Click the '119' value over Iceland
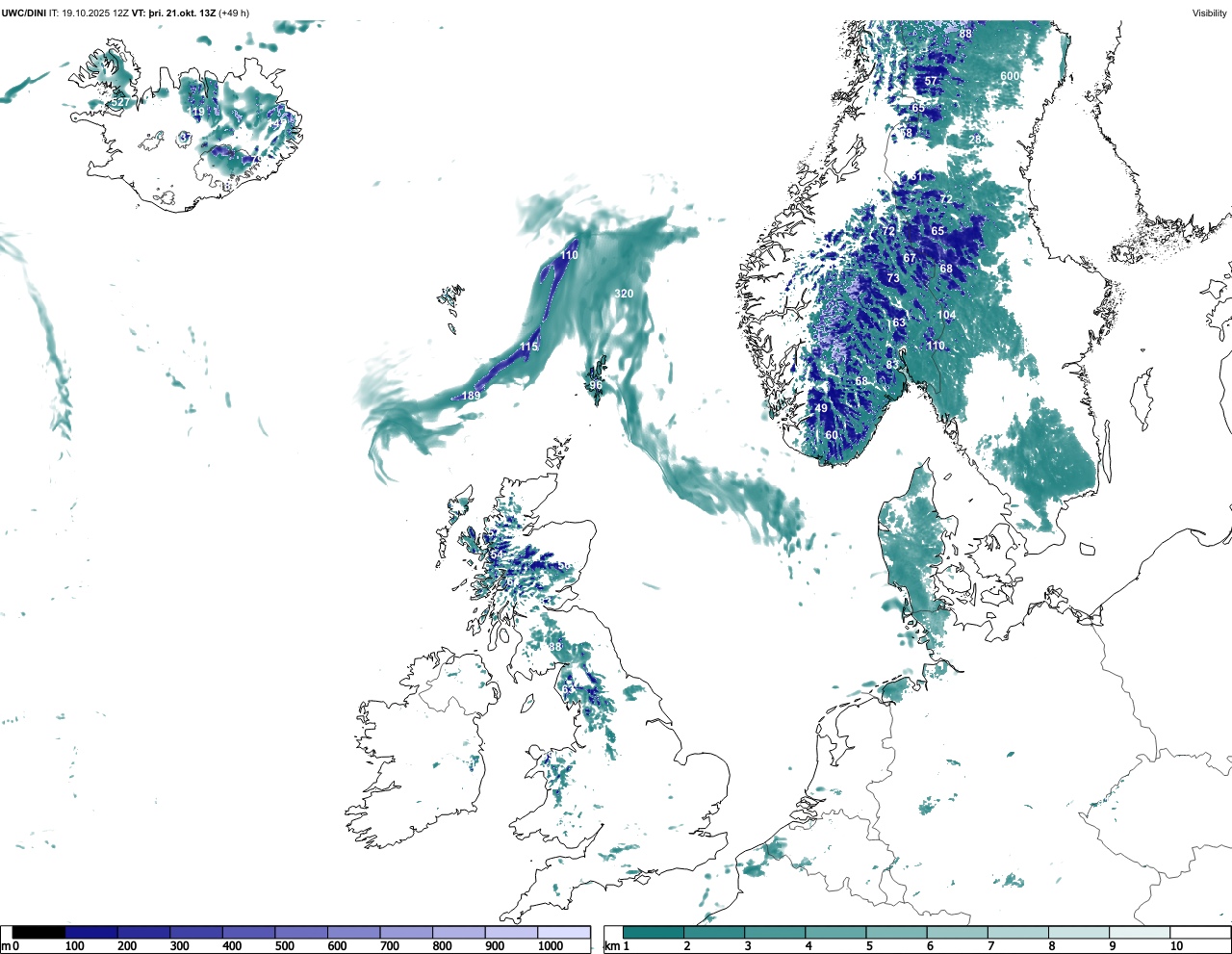1232x954 pixels. tap(196, 113)
